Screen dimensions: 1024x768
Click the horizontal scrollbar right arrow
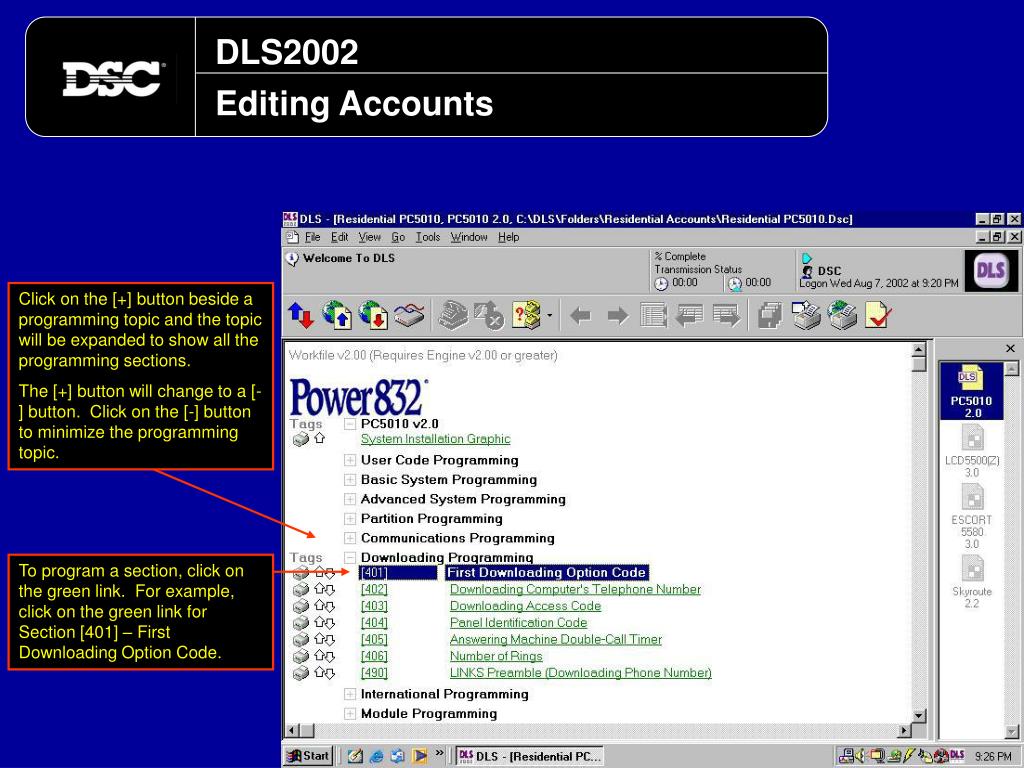(x=904, y=731)
